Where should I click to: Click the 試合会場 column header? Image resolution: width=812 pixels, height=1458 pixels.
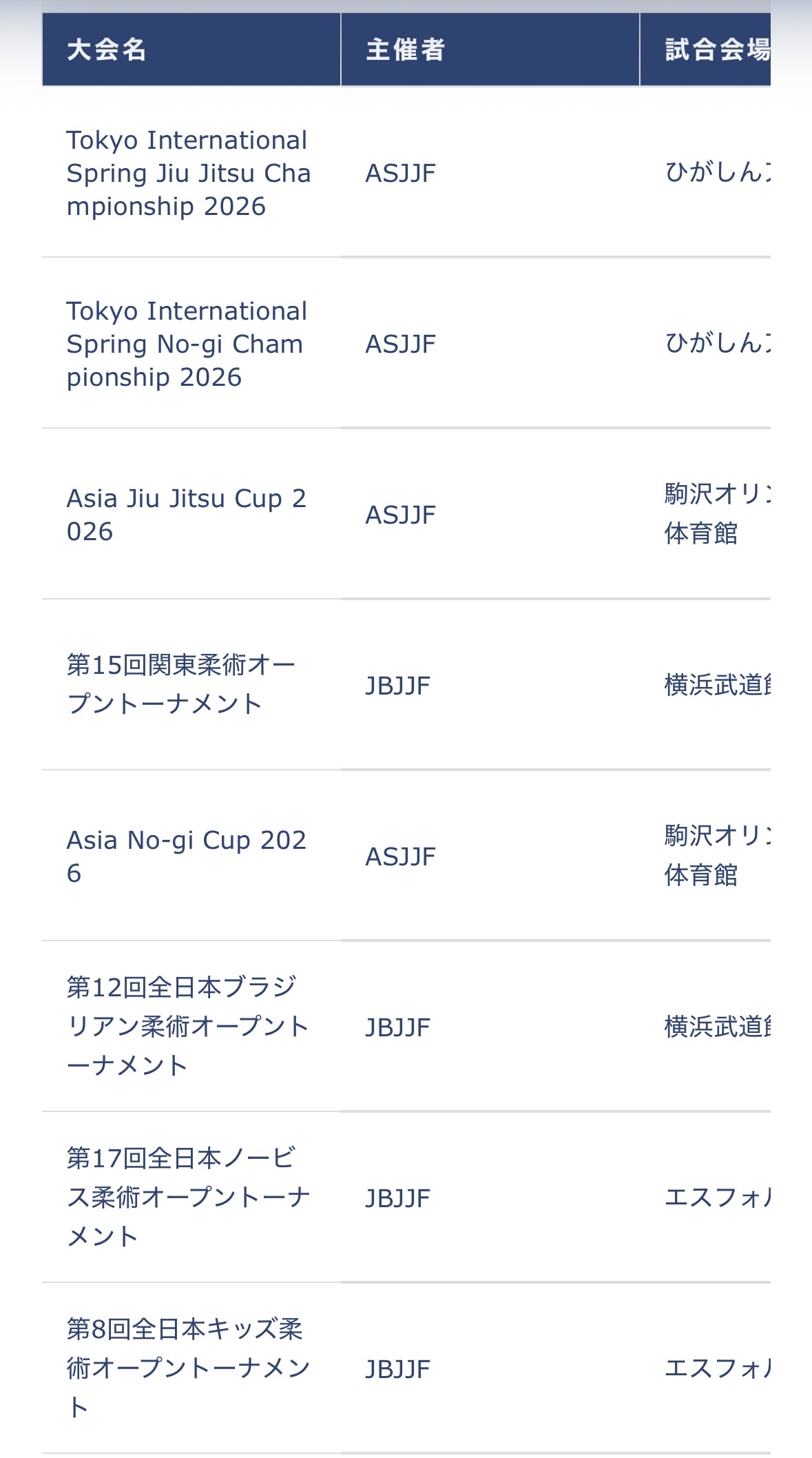point(716,50)
